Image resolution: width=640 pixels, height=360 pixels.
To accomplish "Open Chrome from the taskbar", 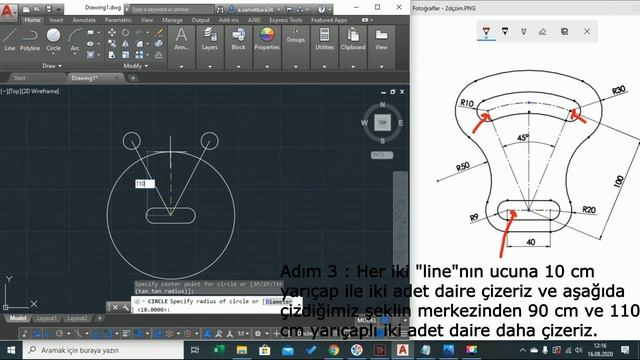I will [x=333, y=350].
